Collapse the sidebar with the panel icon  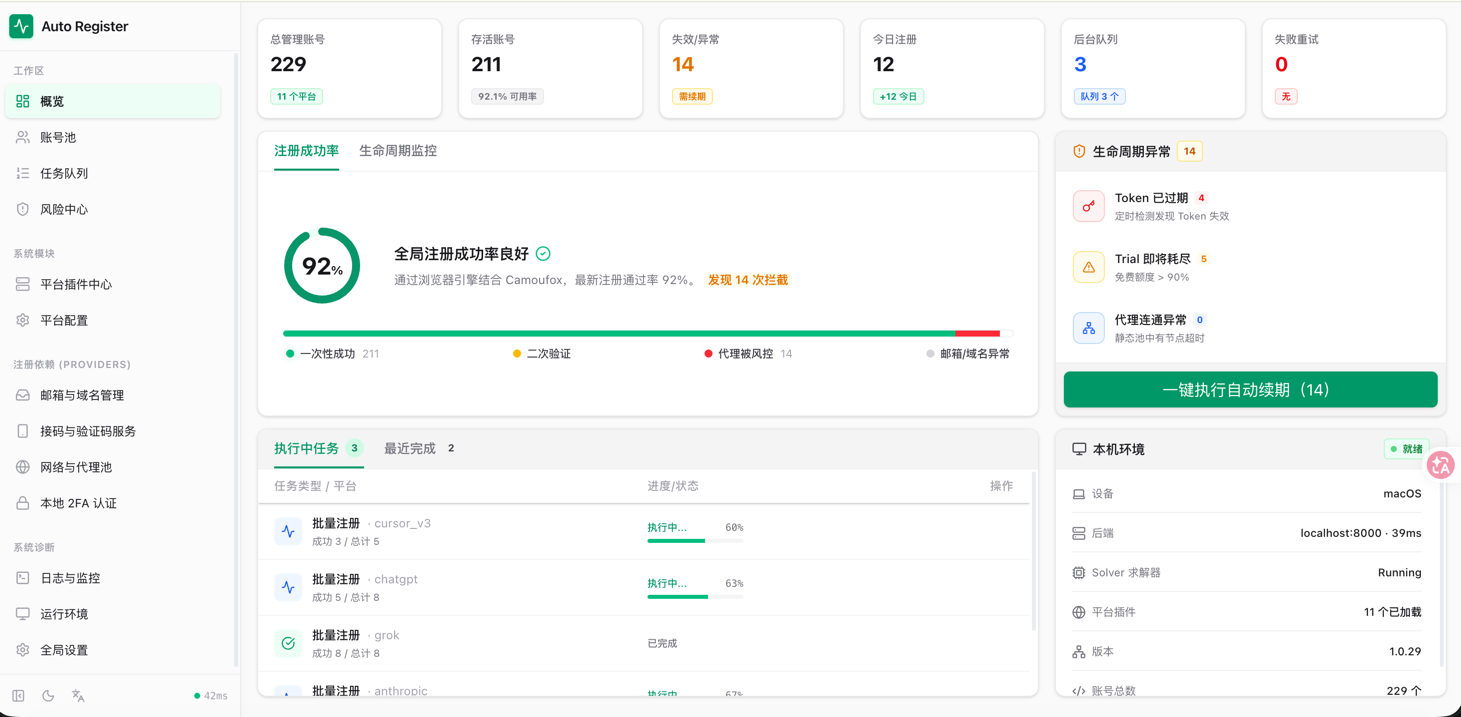(18, 696)
